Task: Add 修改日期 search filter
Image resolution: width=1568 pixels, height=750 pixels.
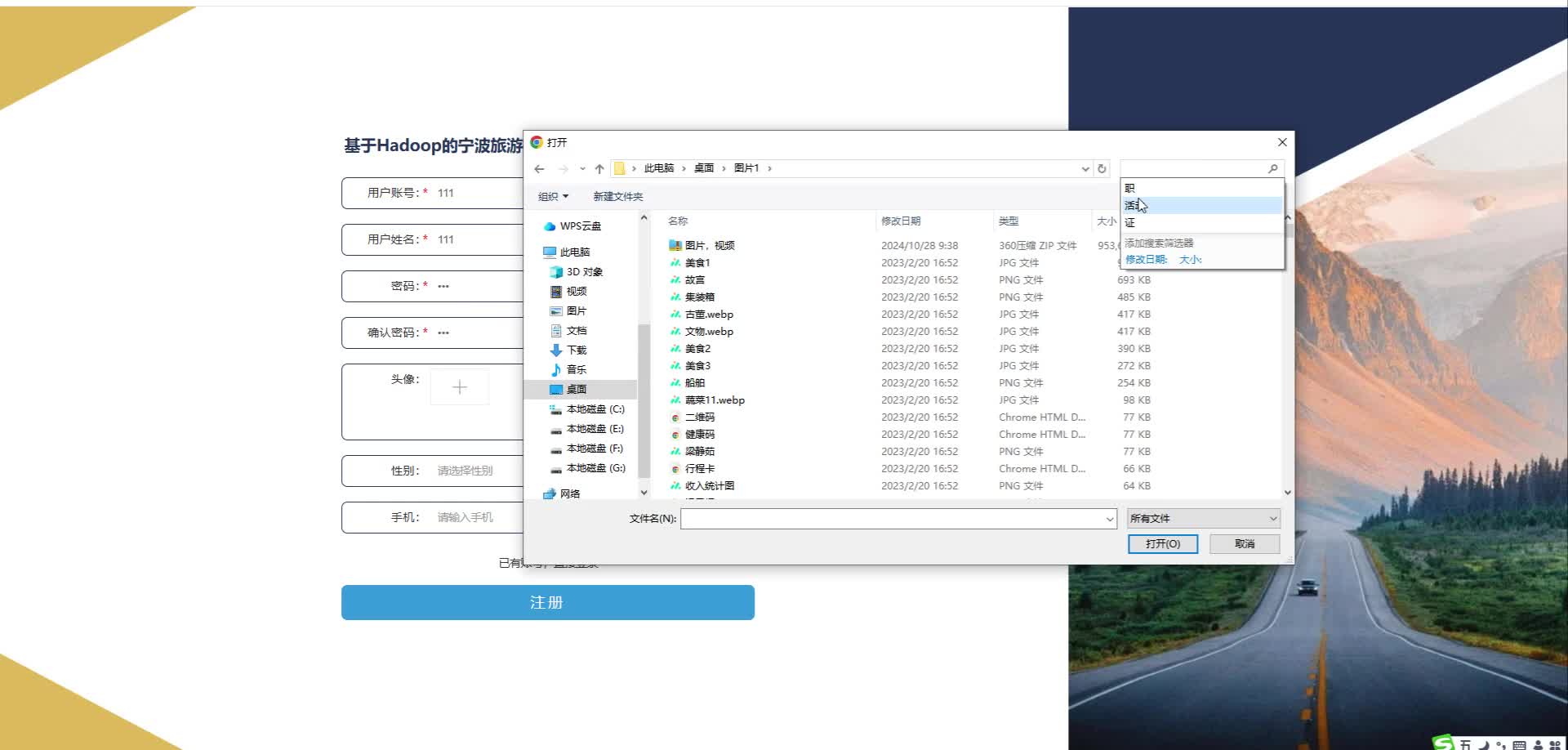Action: coord(1147,260)
